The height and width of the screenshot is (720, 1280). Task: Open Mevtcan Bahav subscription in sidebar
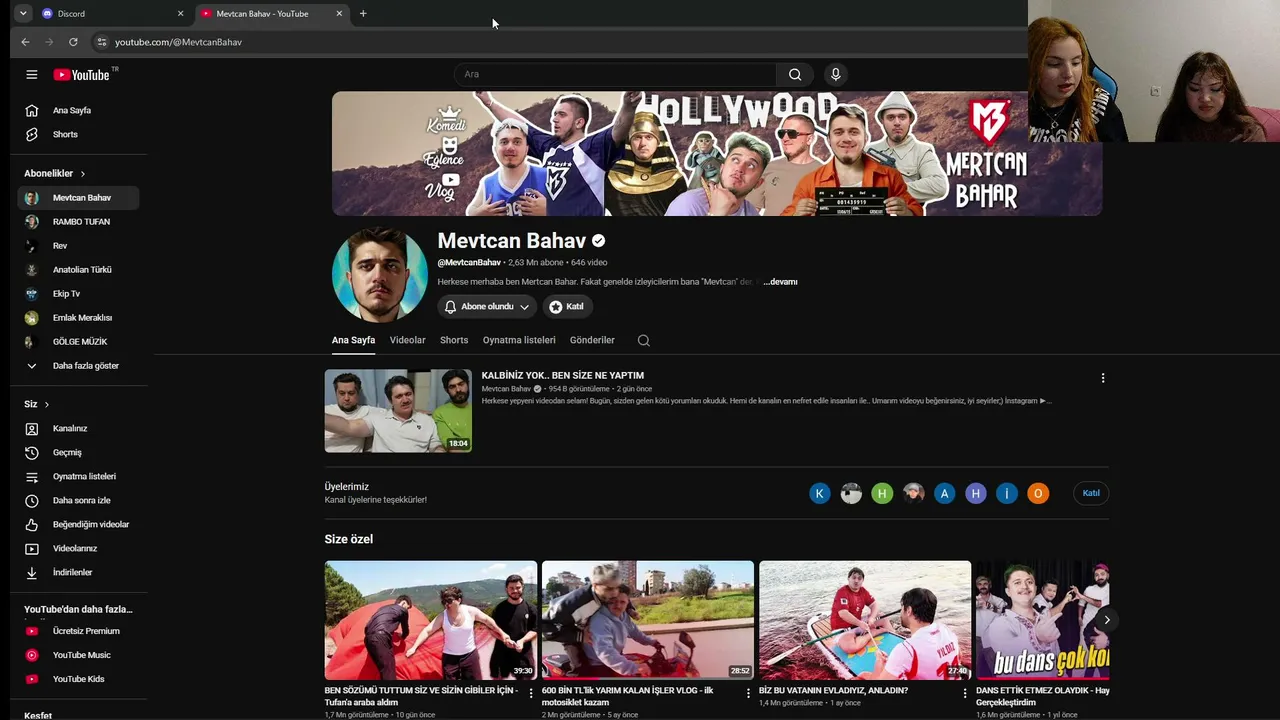[x=78, y=198]
